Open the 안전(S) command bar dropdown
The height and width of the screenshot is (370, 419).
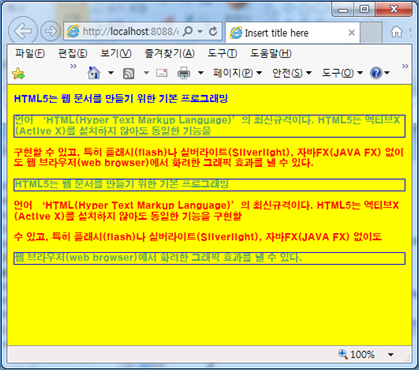[292, 73]
